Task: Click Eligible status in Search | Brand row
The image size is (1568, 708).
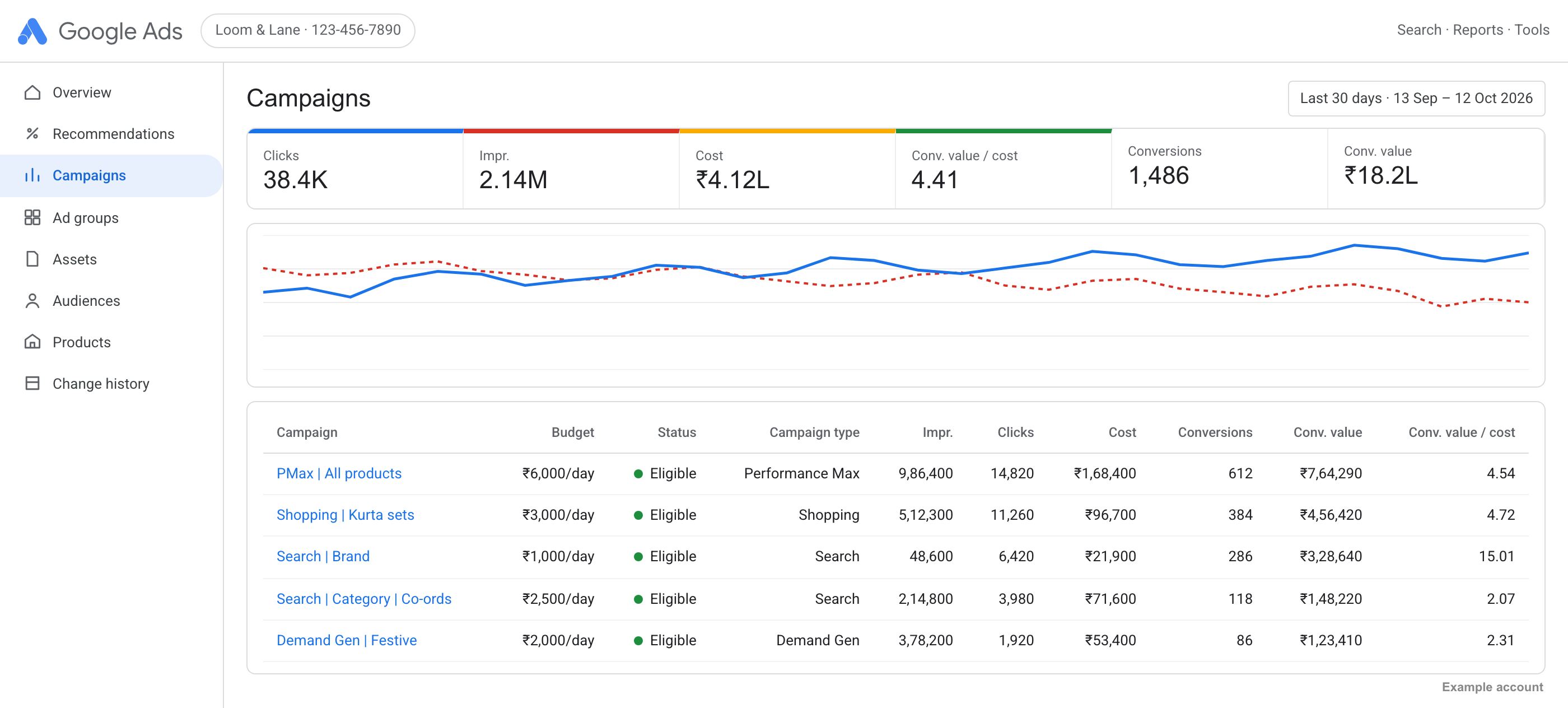Action: coord(665,556)
